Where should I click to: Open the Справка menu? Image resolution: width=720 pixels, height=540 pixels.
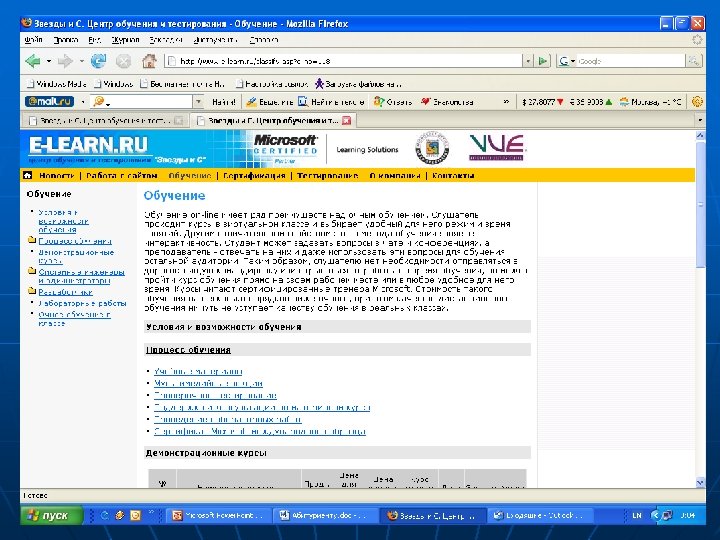[x=264, y=40]
